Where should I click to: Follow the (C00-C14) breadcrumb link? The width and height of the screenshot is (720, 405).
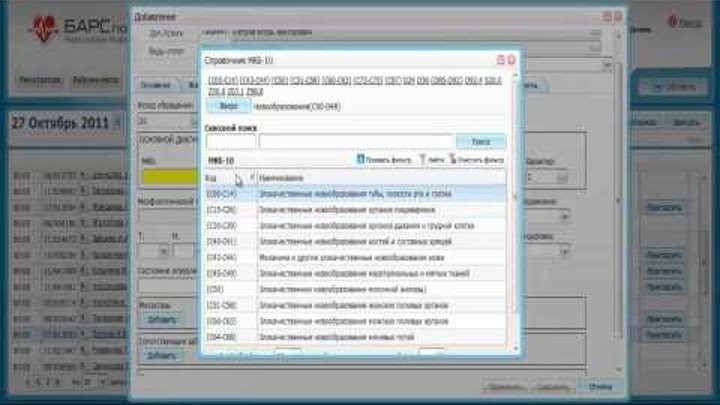coord(223,81)
